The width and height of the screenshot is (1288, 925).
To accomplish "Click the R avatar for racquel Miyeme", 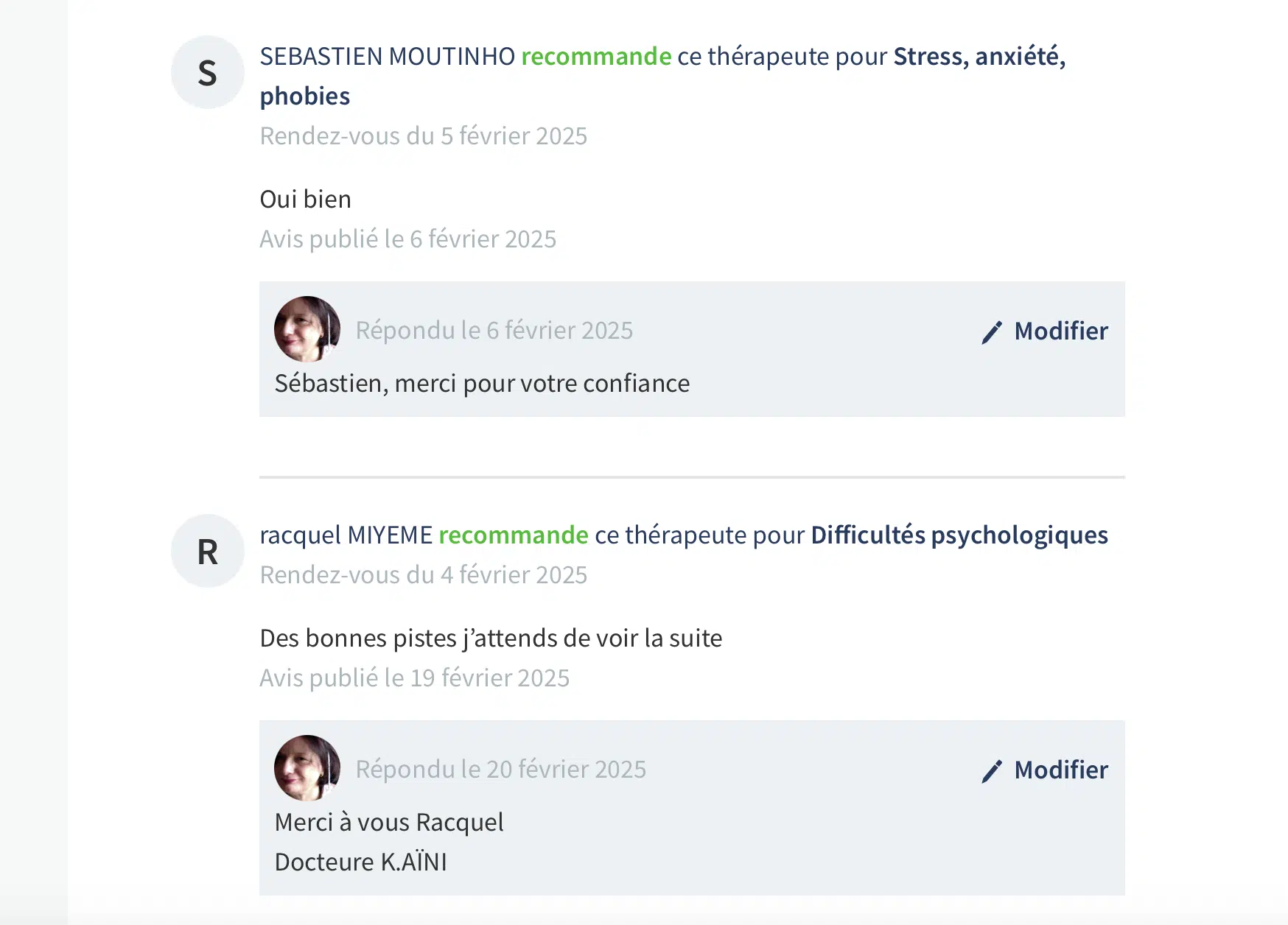I will [208, 551].
